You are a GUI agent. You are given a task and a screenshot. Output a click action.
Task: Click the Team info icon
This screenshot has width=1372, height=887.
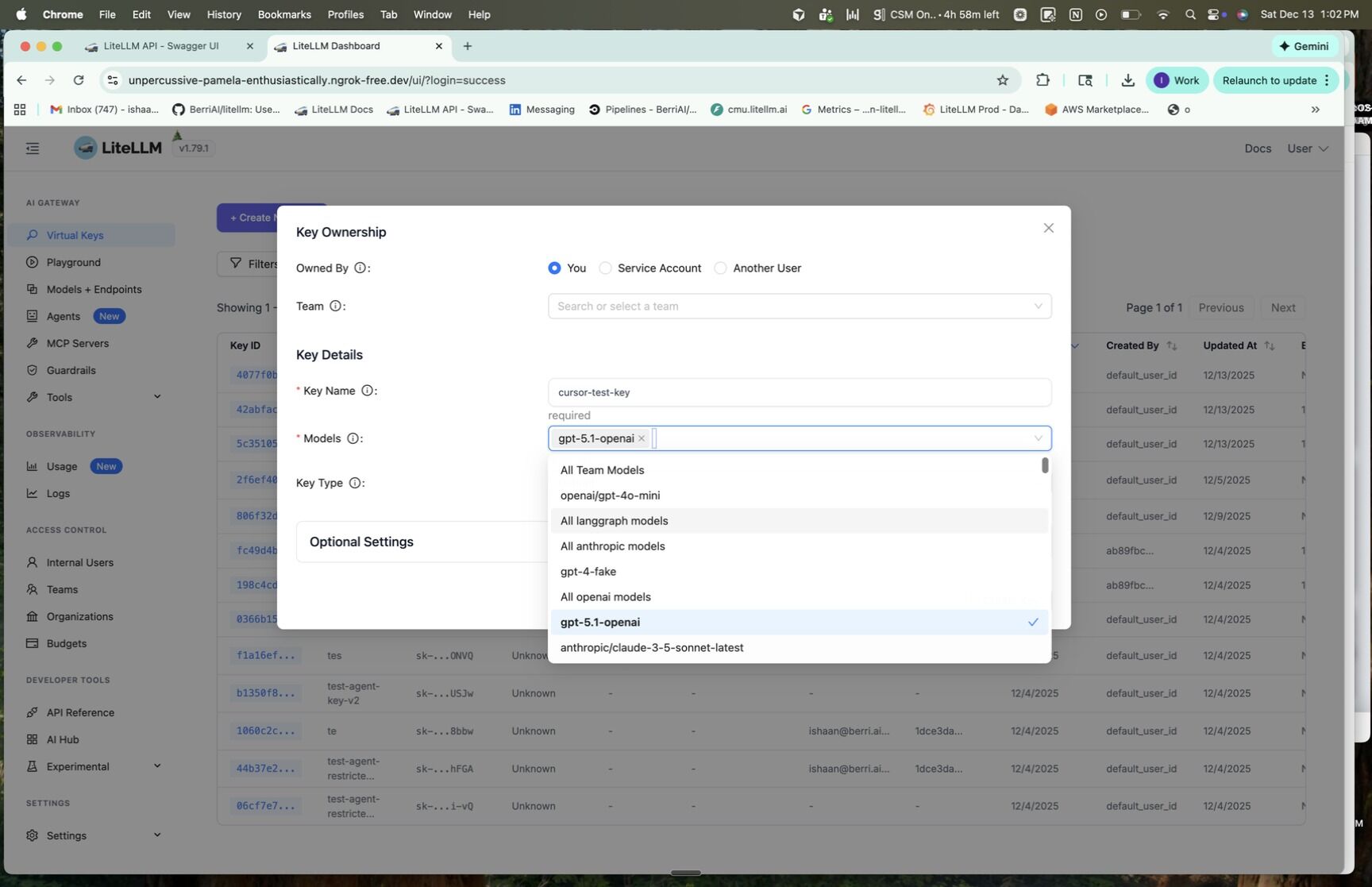[x=336, y=307]
